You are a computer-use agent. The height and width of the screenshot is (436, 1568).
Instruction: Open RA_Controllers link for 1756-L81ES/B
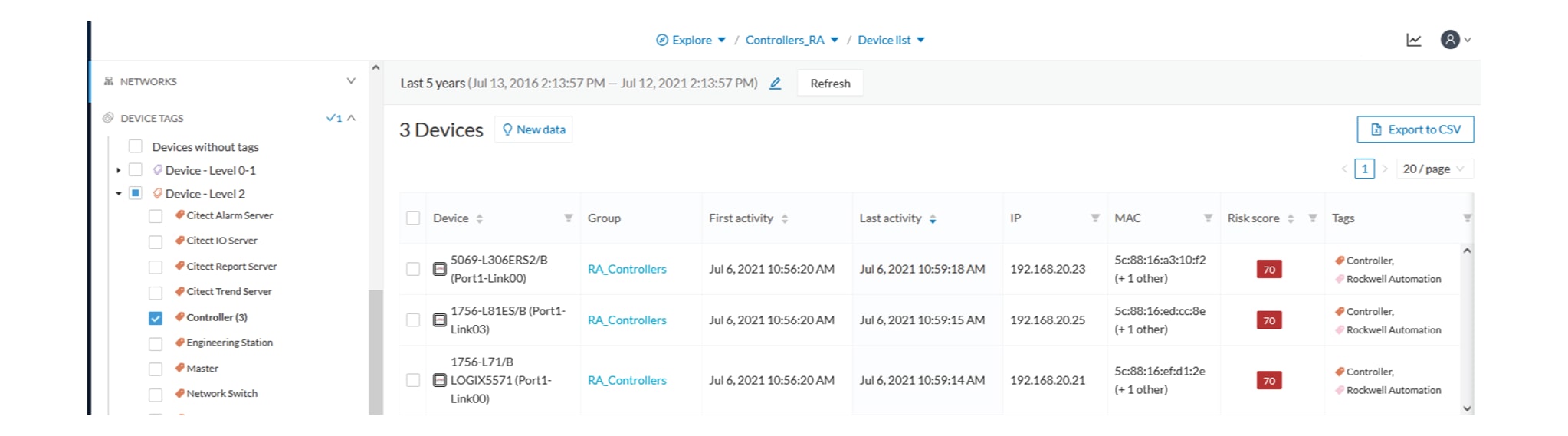[x=627, y=320]
